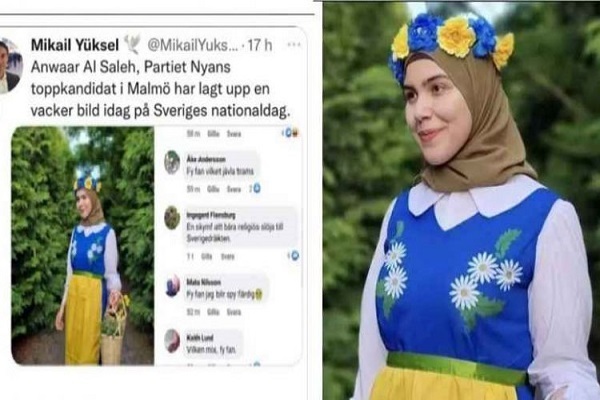Click the laughing reaction icons on top comment
600x400 pixels.
(x=291, y=133)
